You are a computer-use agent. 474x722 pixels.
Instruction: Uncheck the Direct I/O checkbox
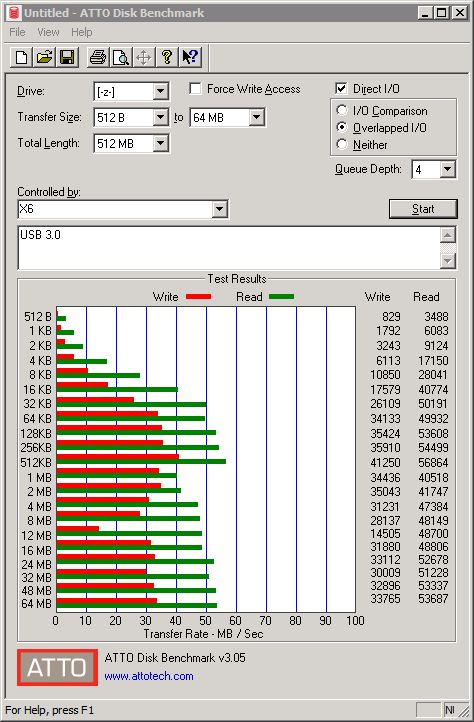tap(341, 88)
